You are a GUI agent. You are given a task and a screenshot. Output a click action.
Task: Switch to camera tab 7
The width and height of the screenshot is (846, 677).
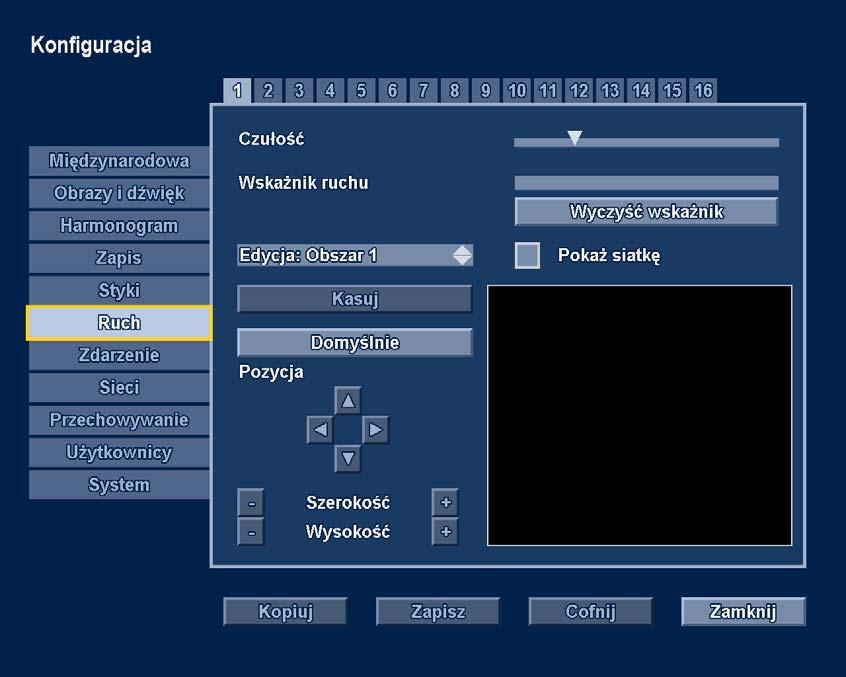[x=424, y=90]
